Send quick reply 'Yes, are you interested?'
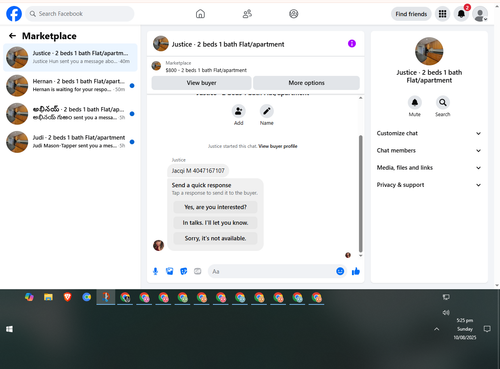The height and width of the screenshot is (369, 500). coord(215,207)
